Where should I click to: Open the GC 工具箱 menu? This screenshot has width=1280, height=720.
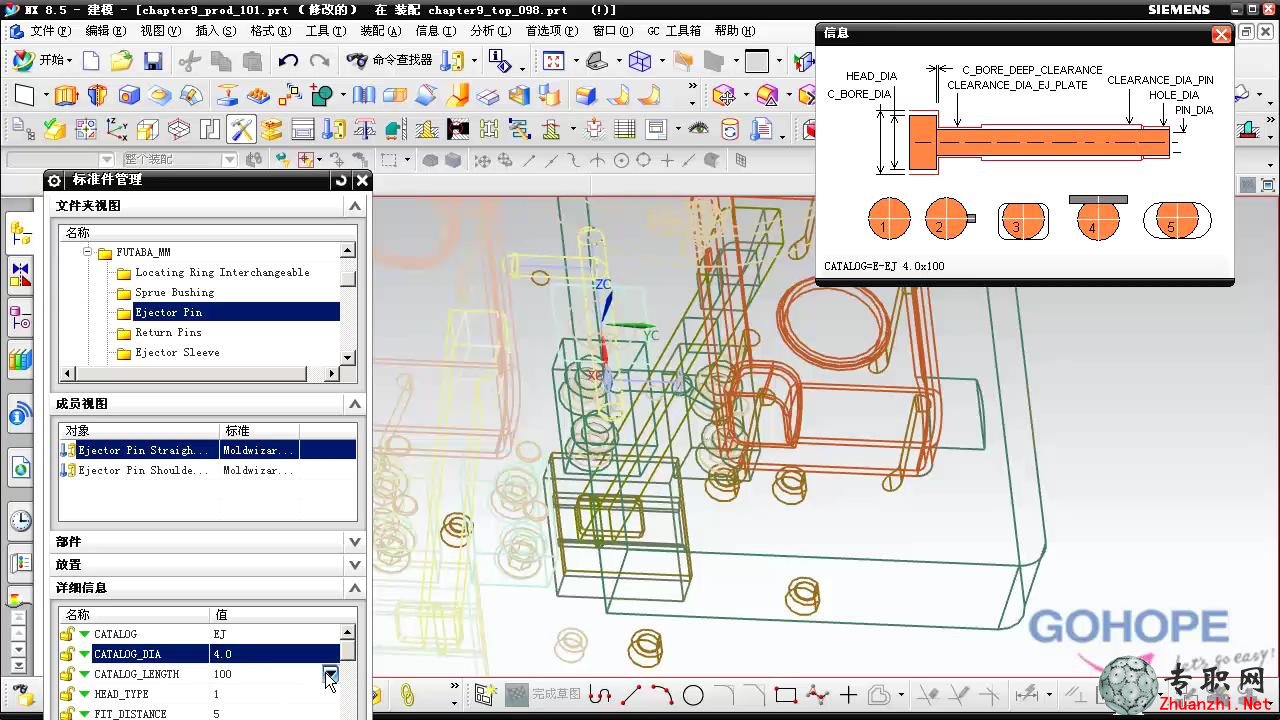tap(674, 31)
